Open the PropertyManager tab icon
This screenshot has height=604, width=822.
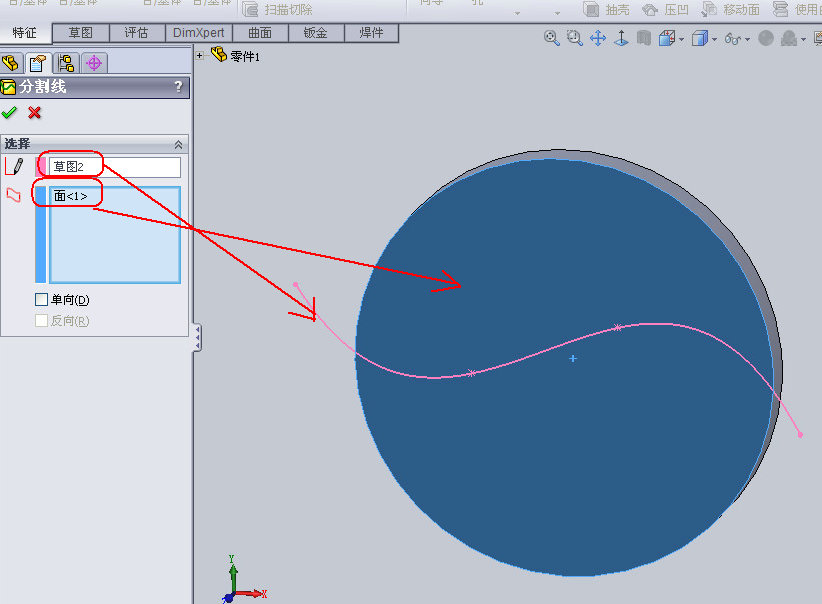(x=38, y=63)
